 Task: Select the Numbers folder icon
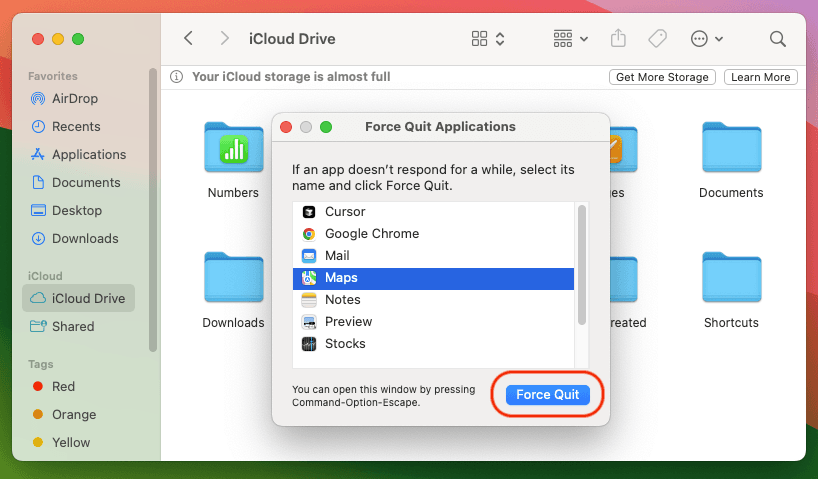(233, 148)
